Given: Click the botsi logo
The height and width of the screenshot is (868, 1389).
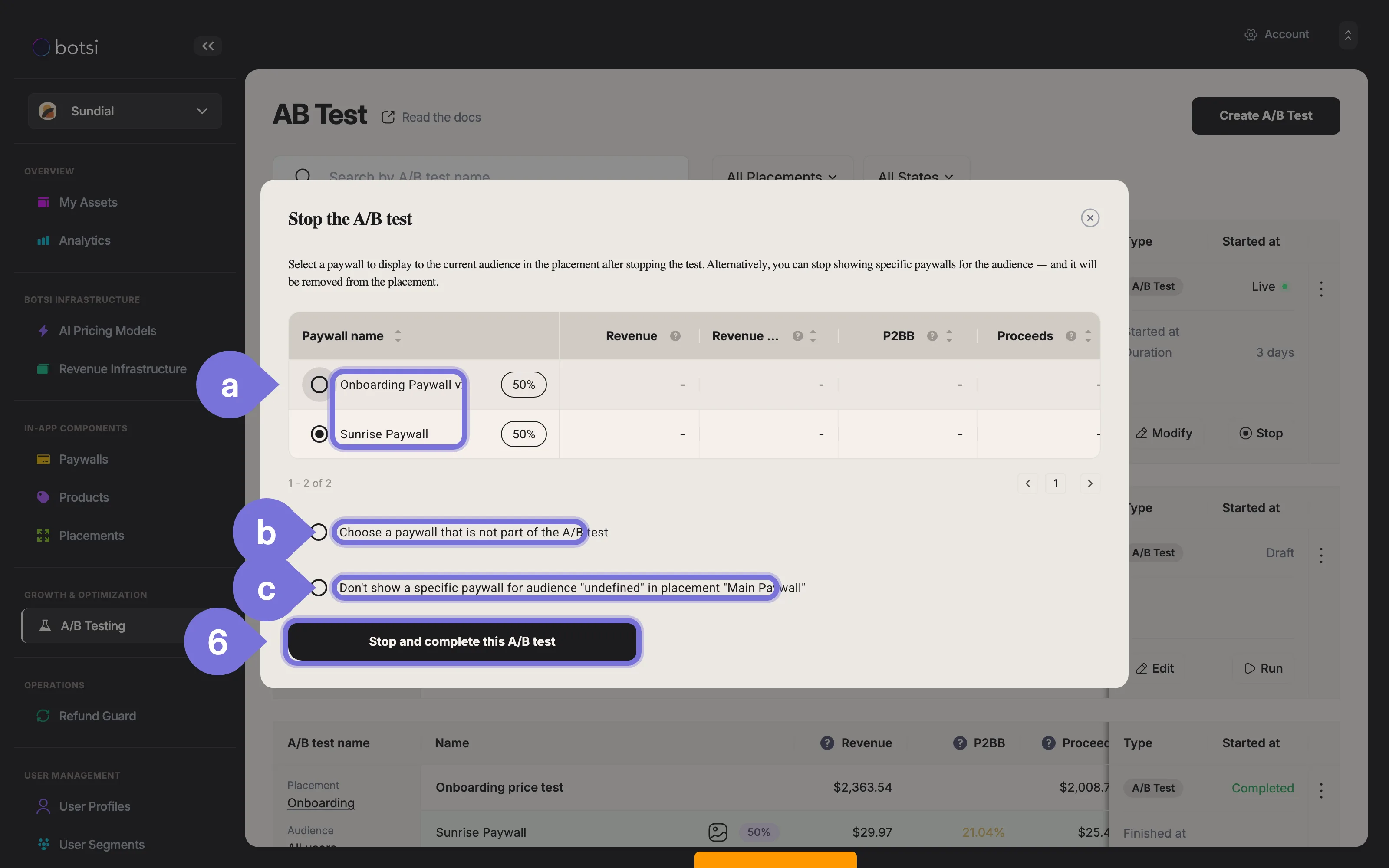Looking at the screenshot, I should coord(66,47).
